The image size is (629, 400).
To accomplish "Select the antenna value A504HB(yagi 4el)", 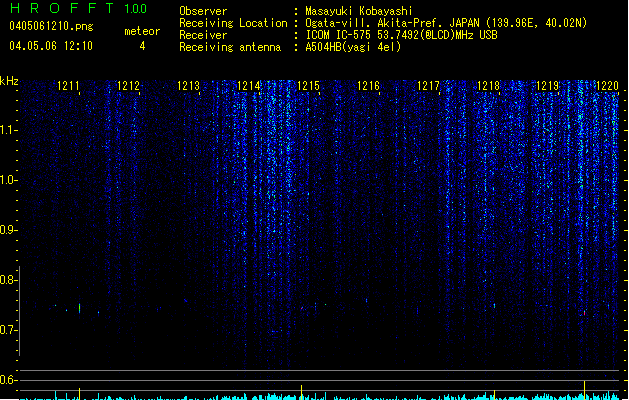I will (x=353, y=47).
